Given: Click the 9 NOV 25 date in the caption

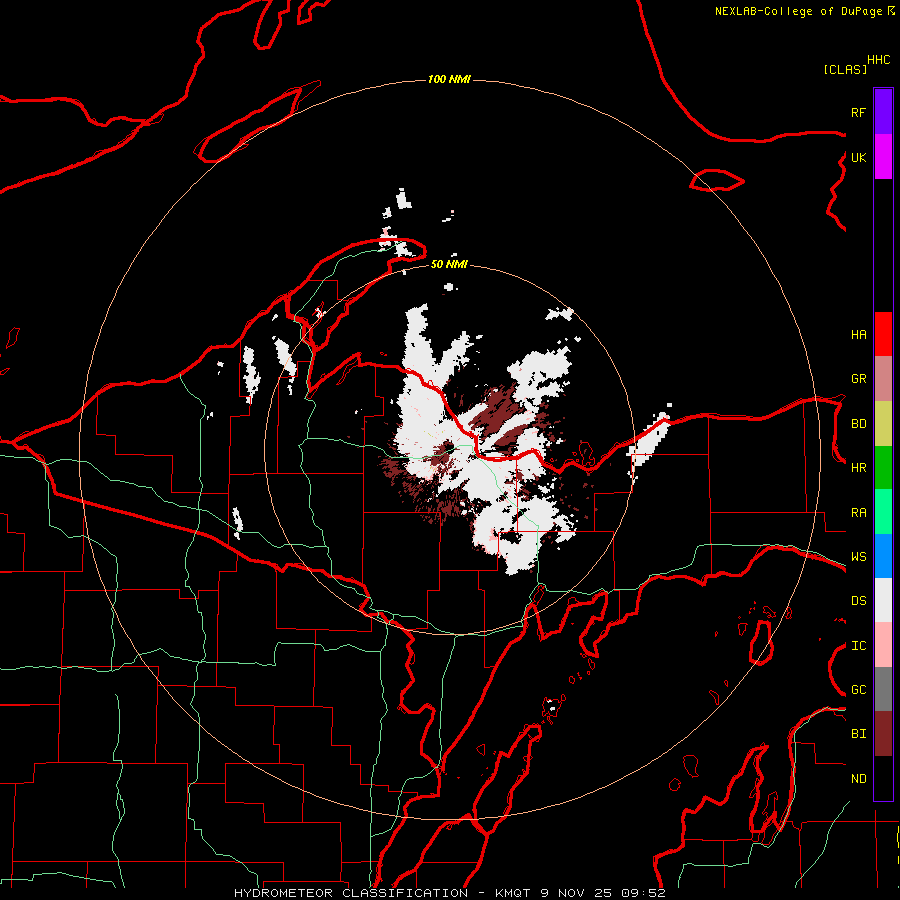Looking at the screenshot, I should [576, 893].
